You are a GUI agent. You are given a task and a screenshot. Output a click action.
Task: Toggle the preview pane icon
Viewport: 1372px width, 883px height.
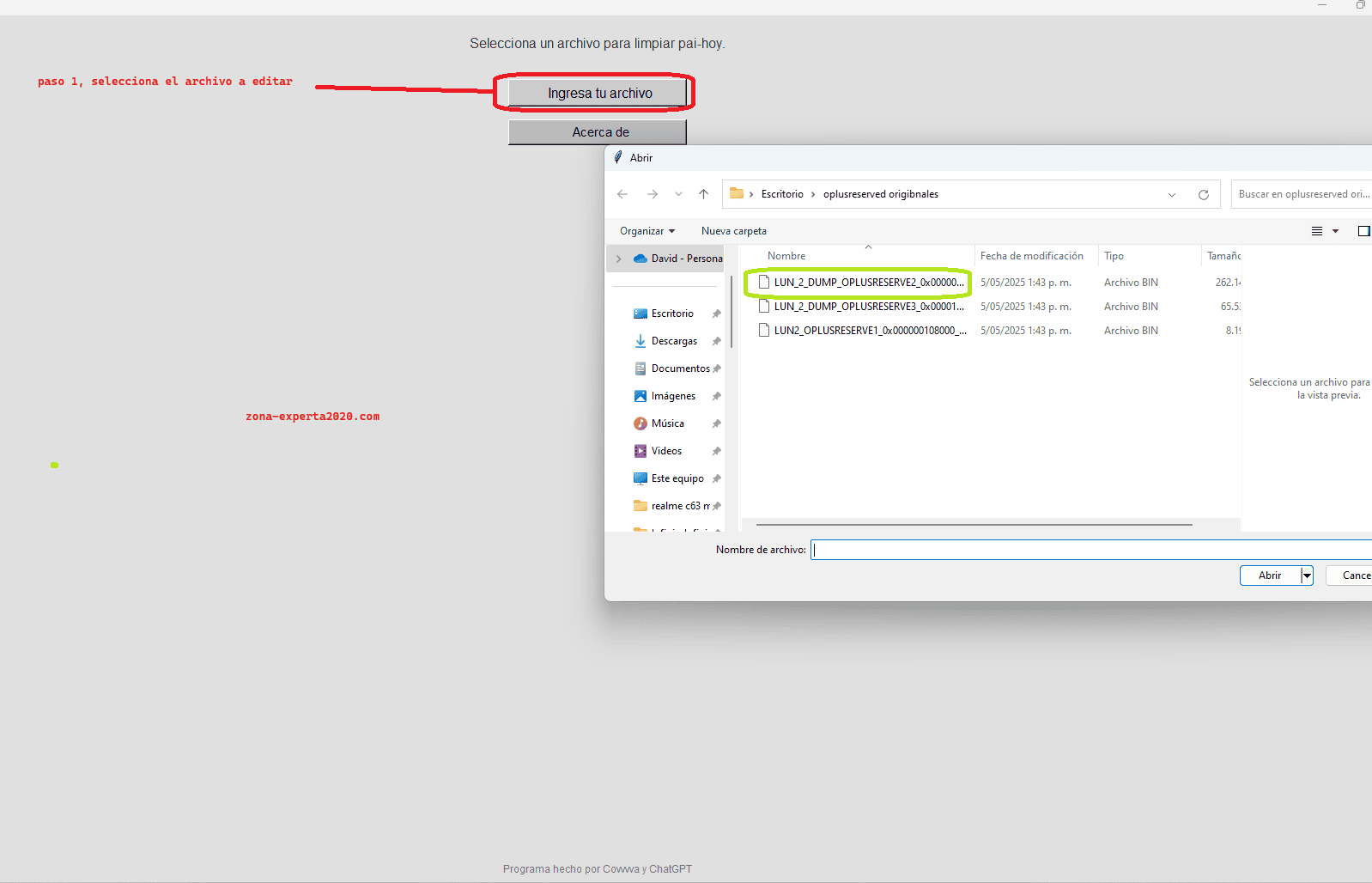click(x=1363, y=231)
